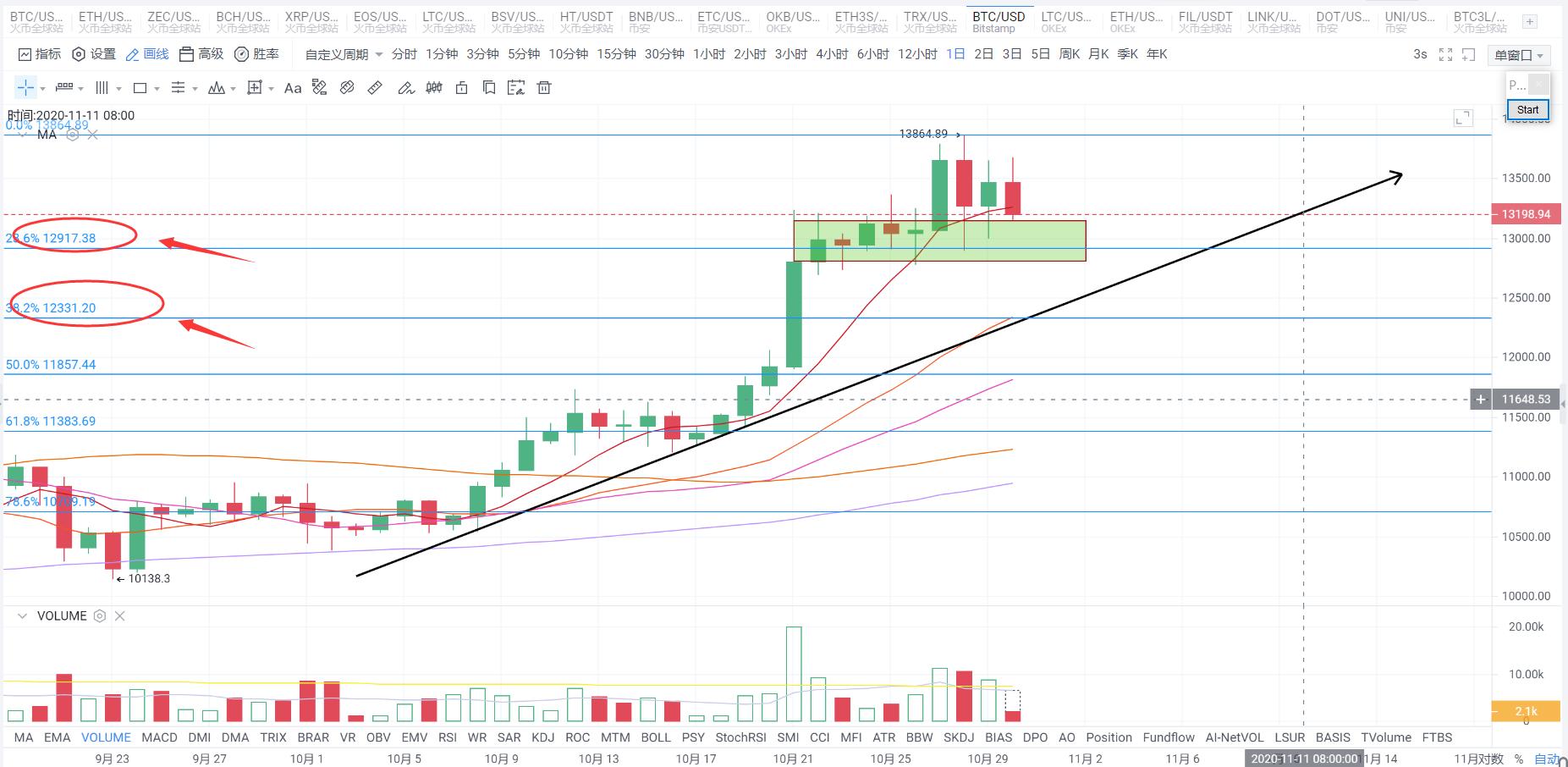The width and height of the screenshot is (1568, 767).
Task: Expand Fibonacci tool options arrow
Action: tap(195, 89)
